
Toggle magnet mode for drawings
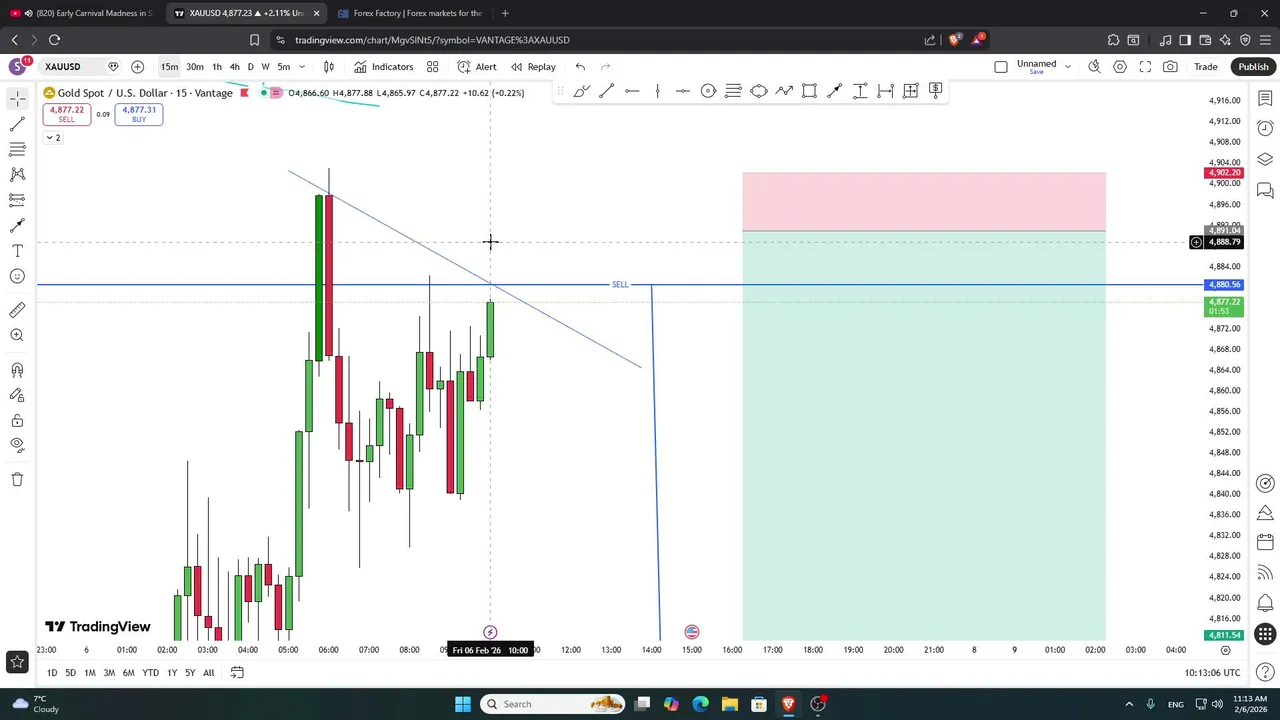click(17, 370)
